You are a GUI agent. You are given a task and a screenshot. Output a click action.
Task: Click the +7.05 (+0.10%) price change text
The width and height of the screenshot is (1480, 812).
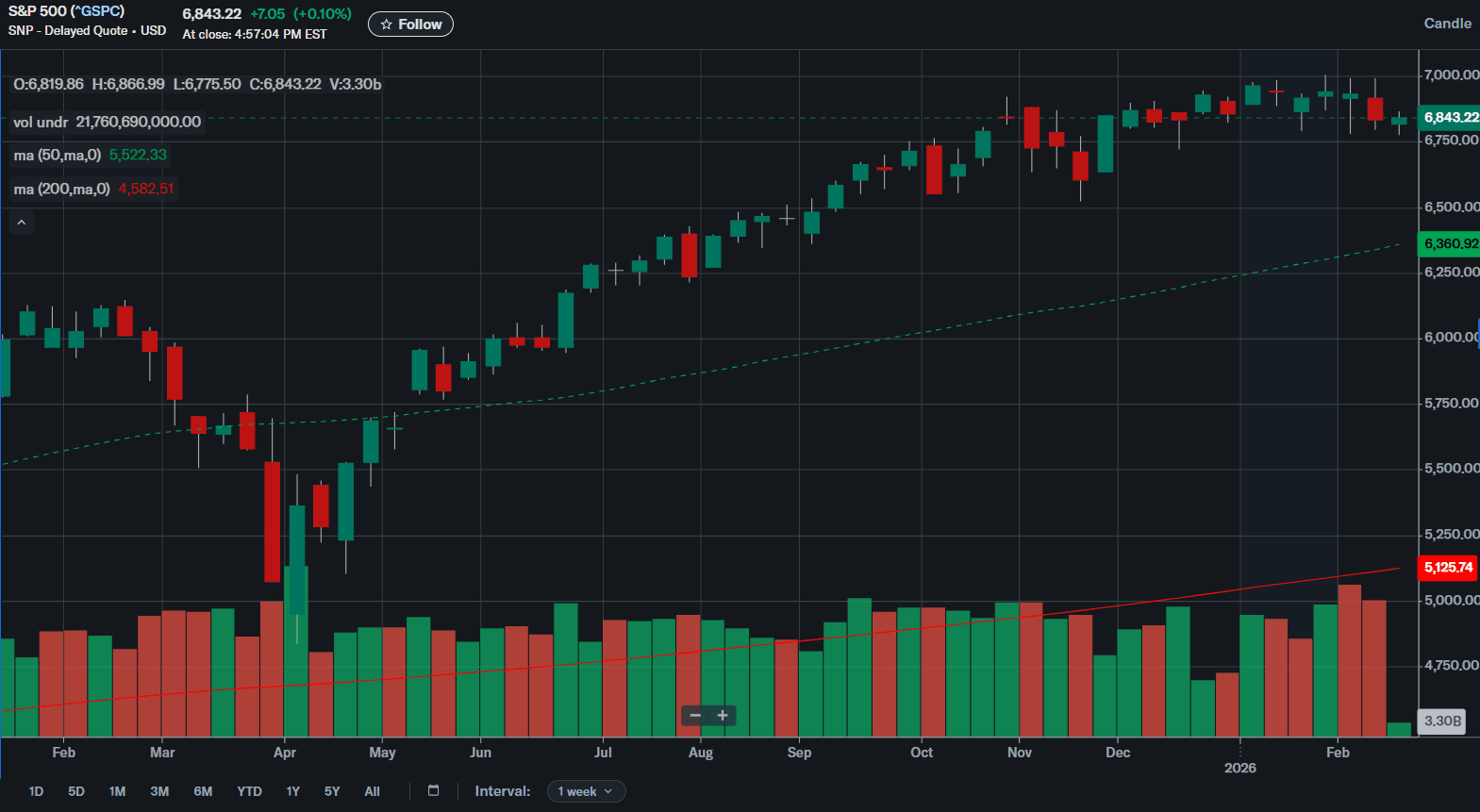click(301, 14)
